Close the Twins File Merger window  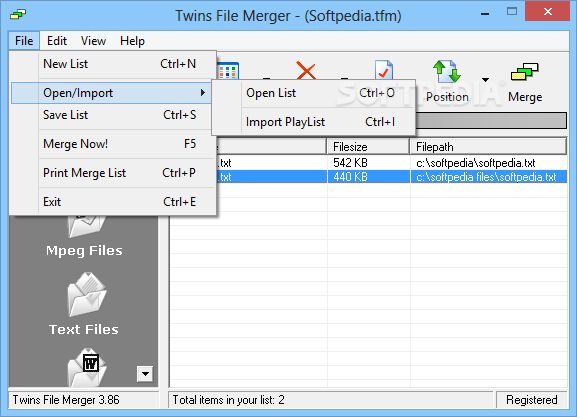[548, 12]
